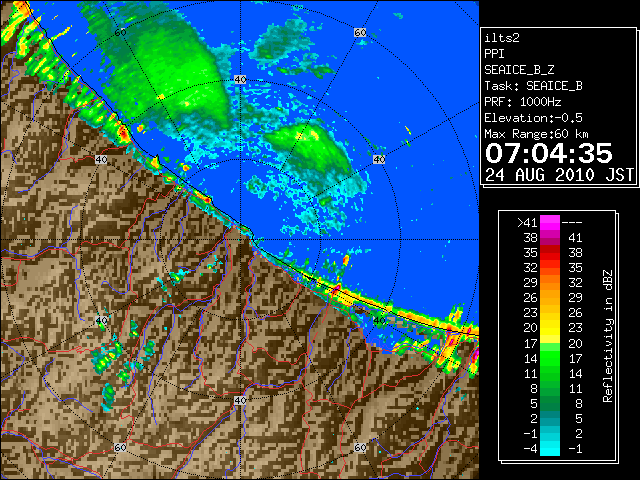Screen dimensions: 640x480
Task: Select the PPI scan type label
Action: point(494,54)
